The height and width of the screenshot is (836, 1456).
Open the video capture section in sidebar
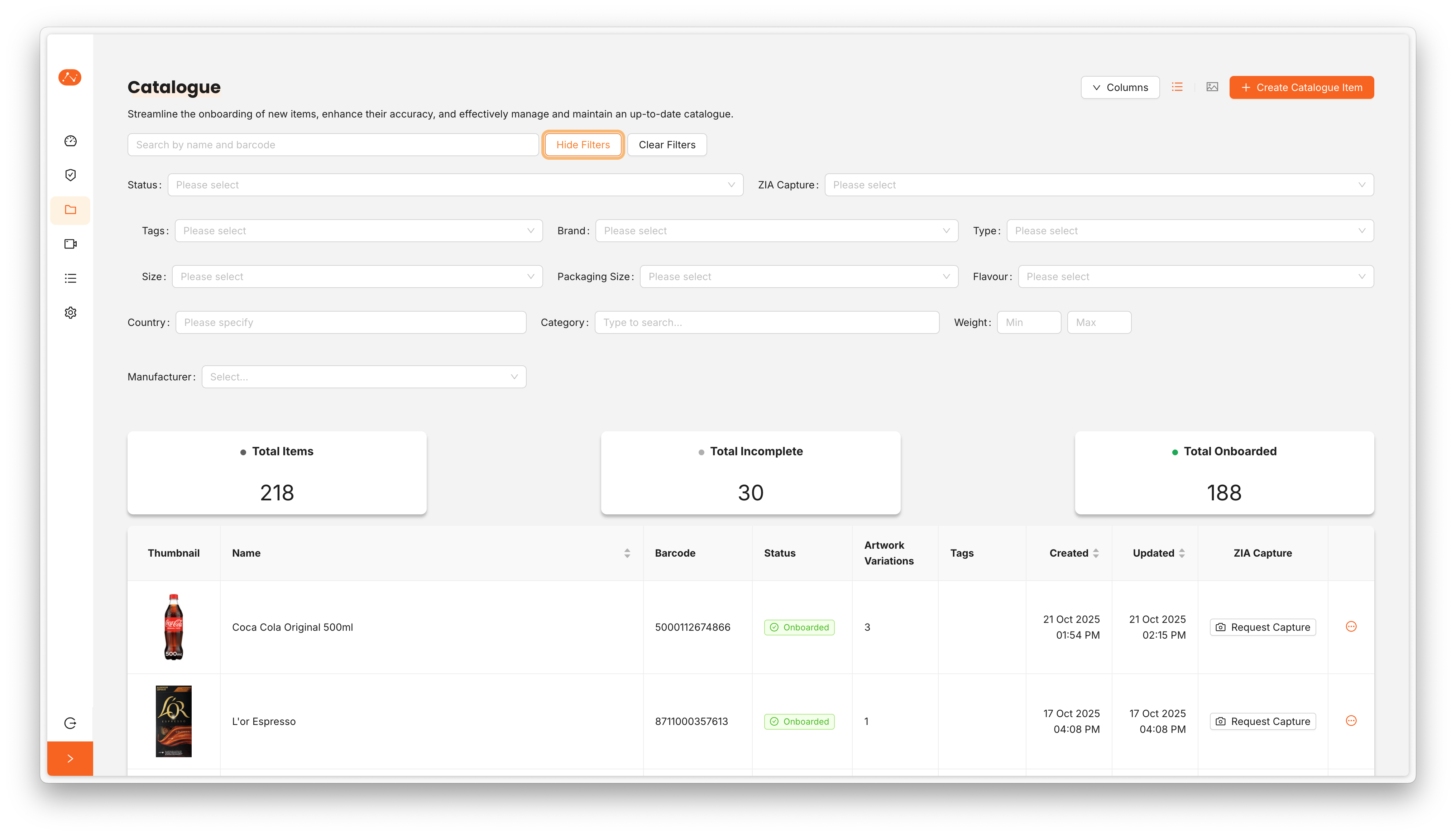pyautogui.click(x=70, y=244)
